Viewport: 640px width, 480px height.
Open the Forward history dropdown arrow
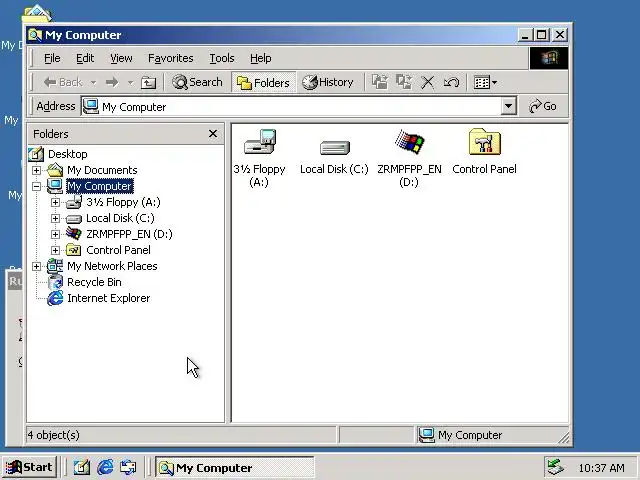pos(130,82)
